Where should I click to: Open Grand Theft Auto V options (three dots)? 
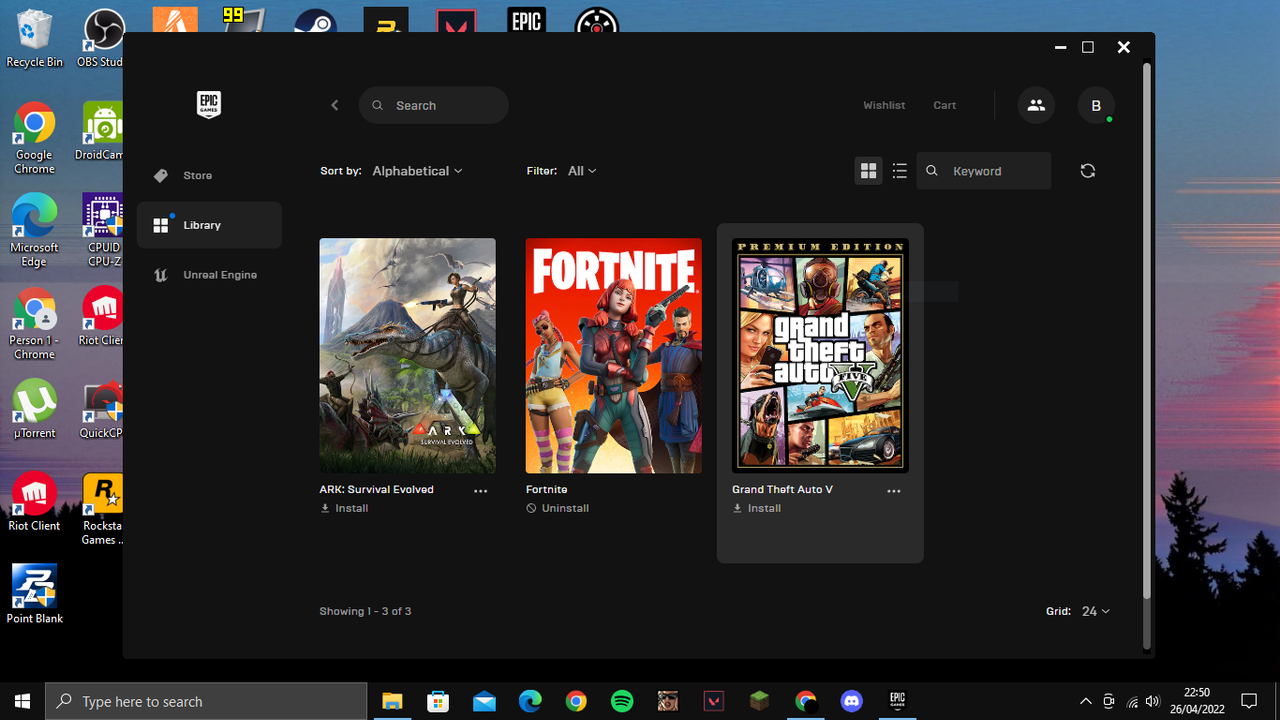click(894, 491)
